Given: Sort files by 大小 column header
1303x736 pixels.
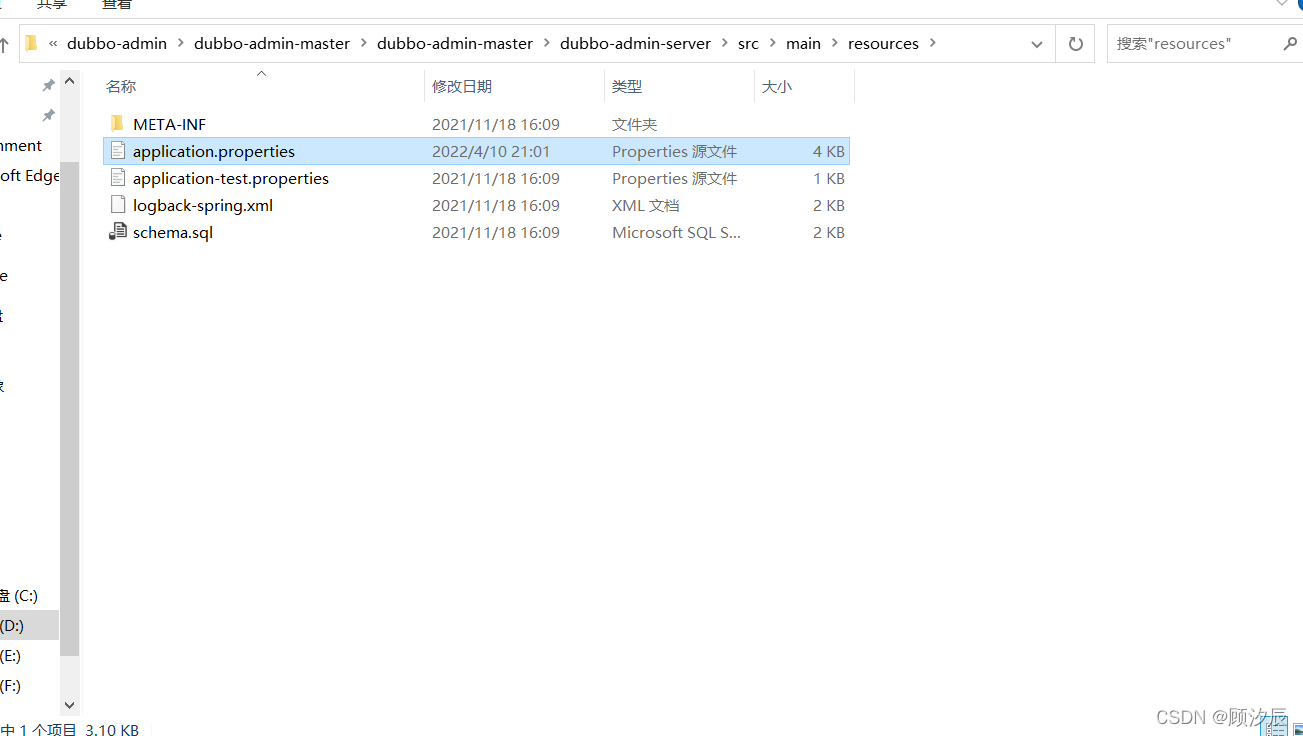Looking at the screenshot, I should (777, 87).
